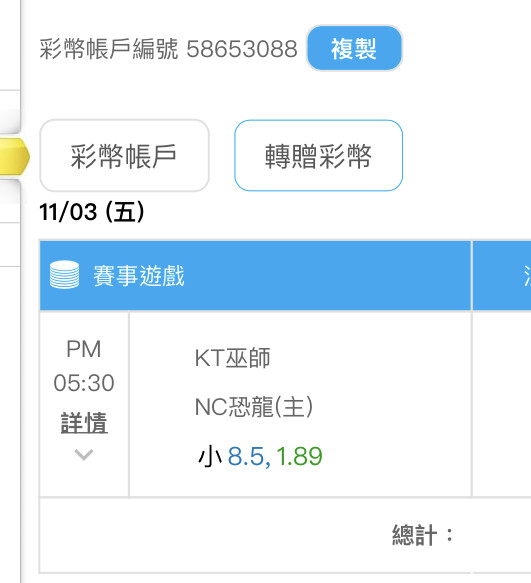
Task: Expand the match row with chevron arrow
Action: tap(84, 454)
